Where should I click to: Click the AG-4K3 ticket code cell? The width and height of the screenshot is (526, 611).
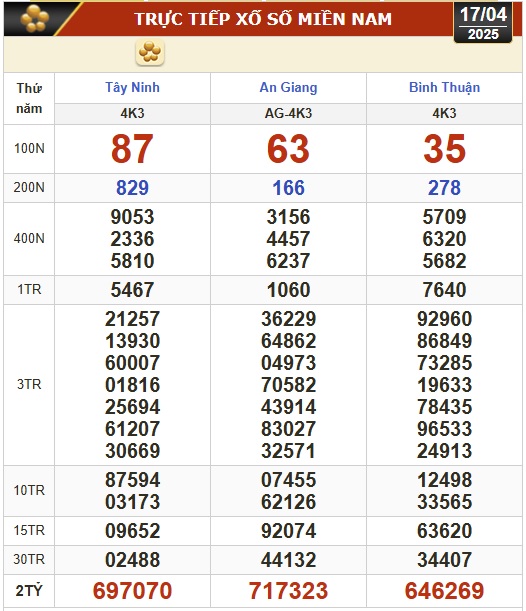click(288, 113)
